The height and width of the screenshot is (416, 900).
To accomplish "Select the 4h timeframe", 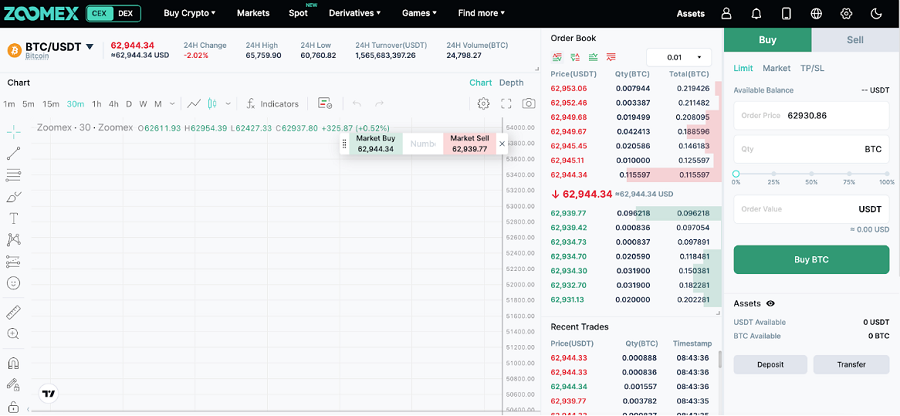I will [114, 104].
